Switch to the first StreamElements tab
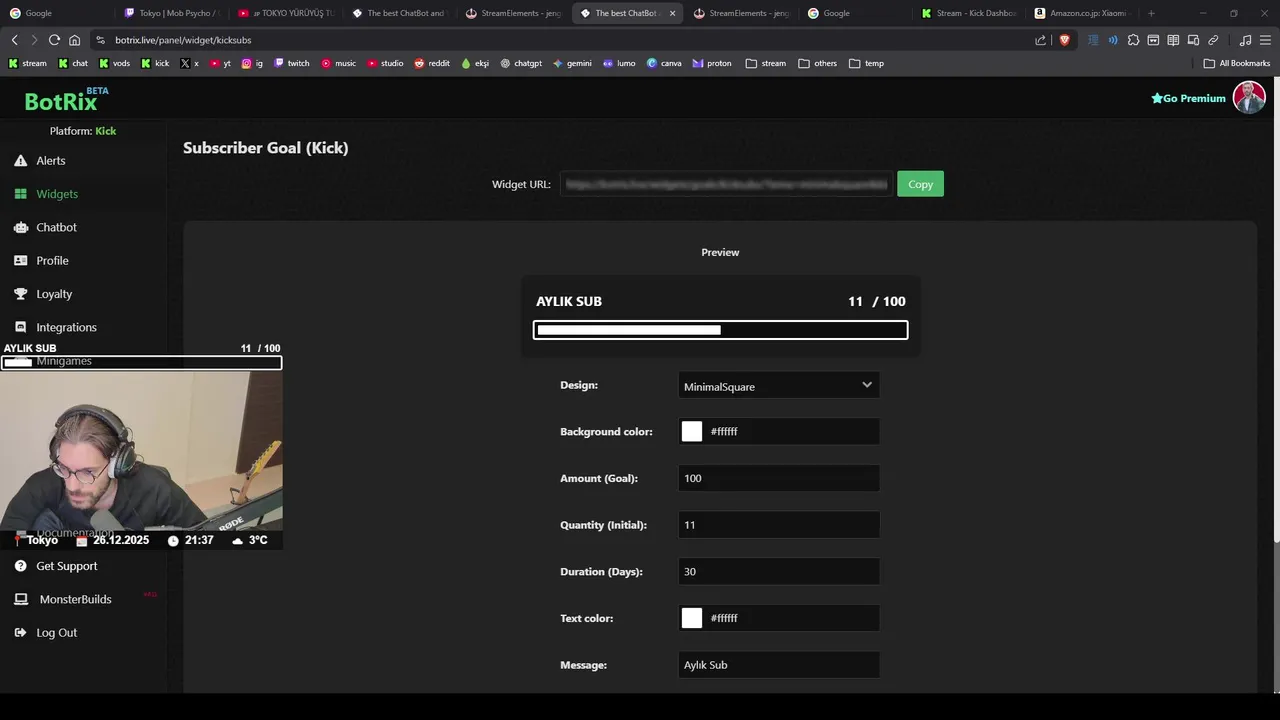Screen dimensions: 1280x720 [513, 13]
